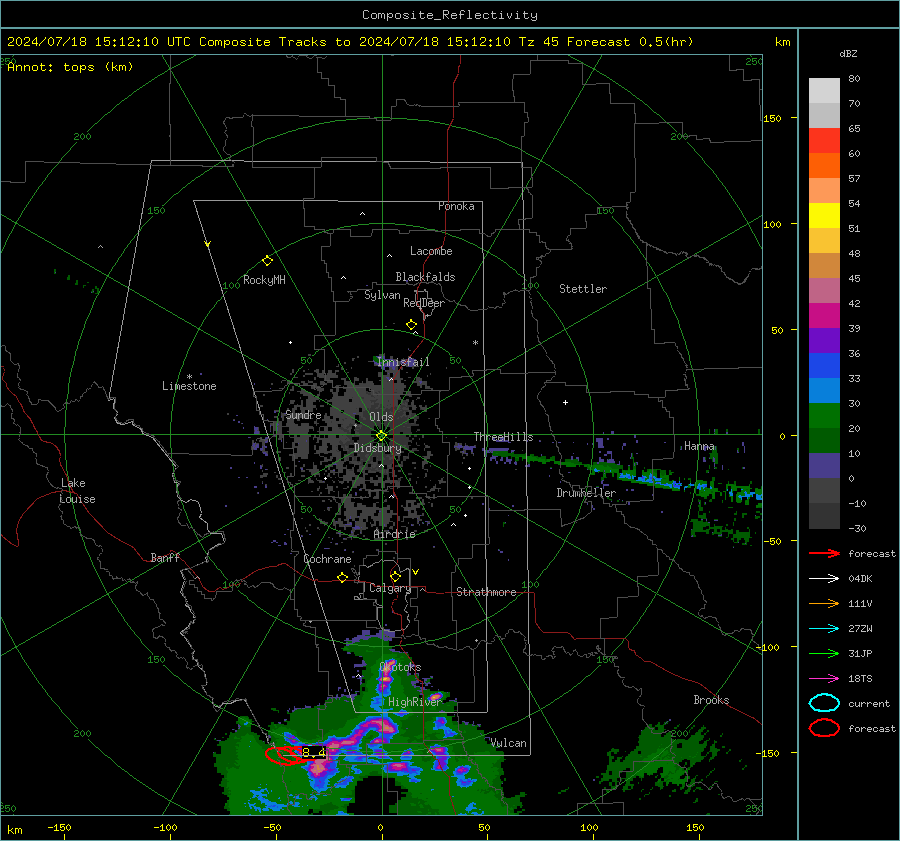Click the Didsbury city label
Viewport: 900px width, 841px height.
(378, 448)
